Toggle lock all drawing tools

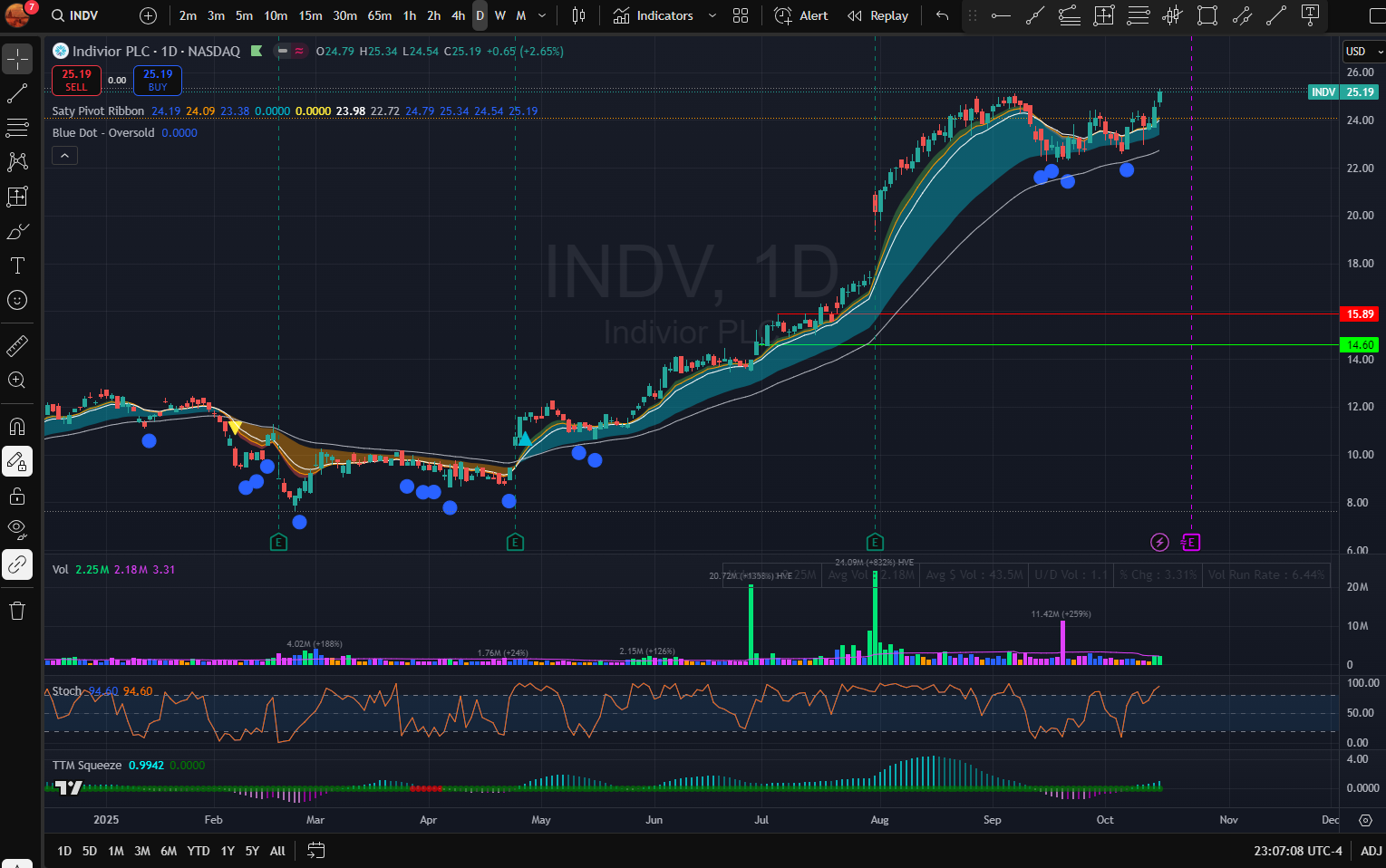(x=17, y=496)
